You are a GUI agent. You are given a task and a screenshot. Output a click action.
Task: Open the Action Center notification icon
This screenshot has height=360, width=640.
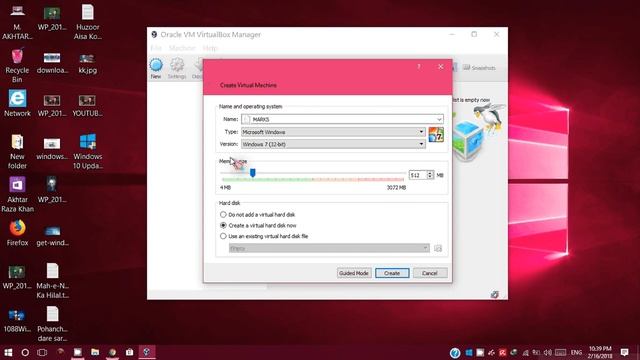(x=624, y=352)
